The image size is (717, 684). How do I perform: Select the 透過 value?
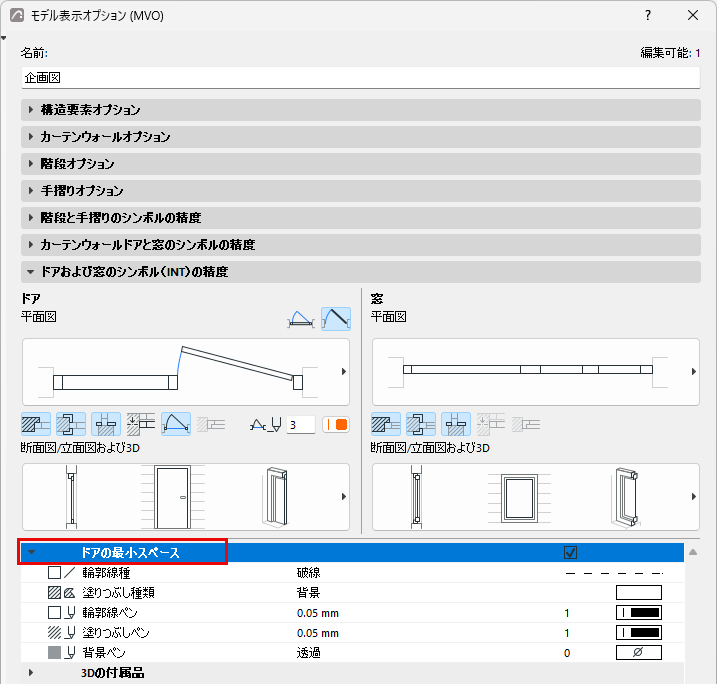(x=309, y=653)
